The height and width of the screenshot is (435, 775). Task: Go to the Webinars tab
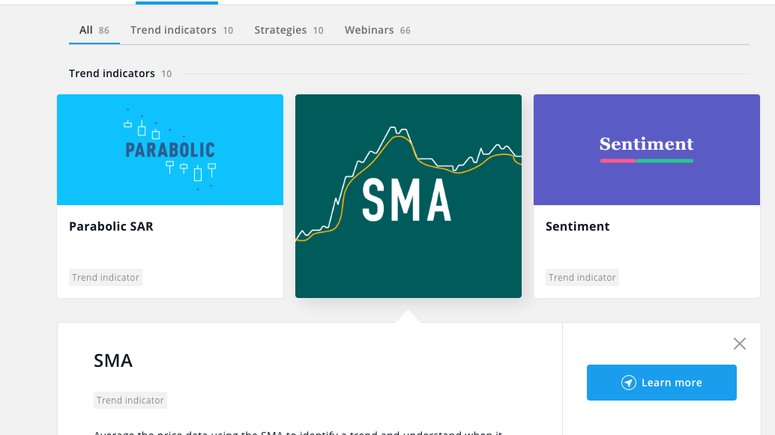pyautogui.click(x=377, y=30)
